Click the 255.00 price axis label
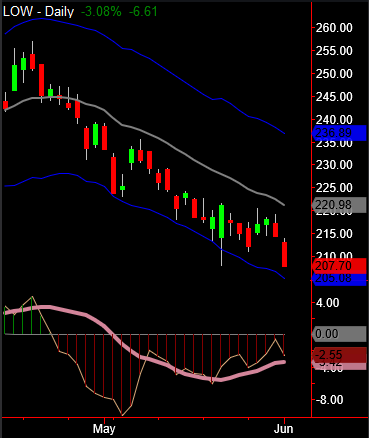The image size is (369, 438). 334,51
